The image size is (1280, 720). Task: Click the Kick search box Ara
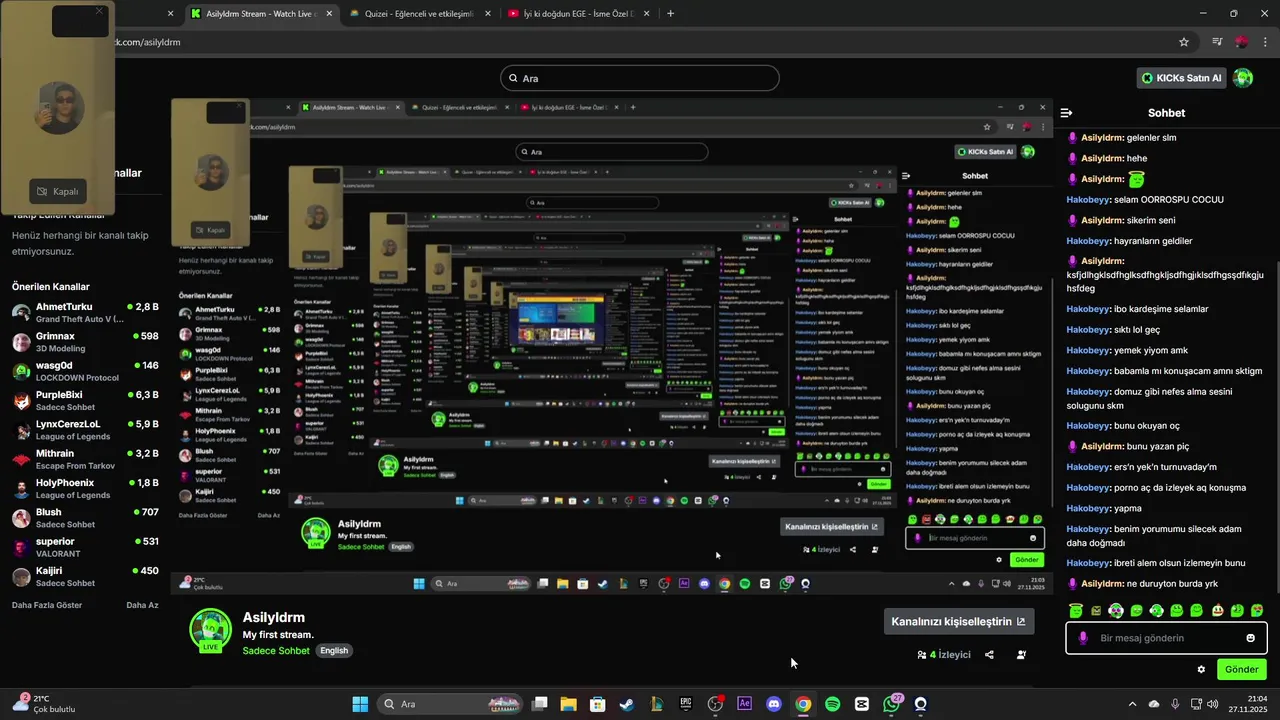(640, 78)
